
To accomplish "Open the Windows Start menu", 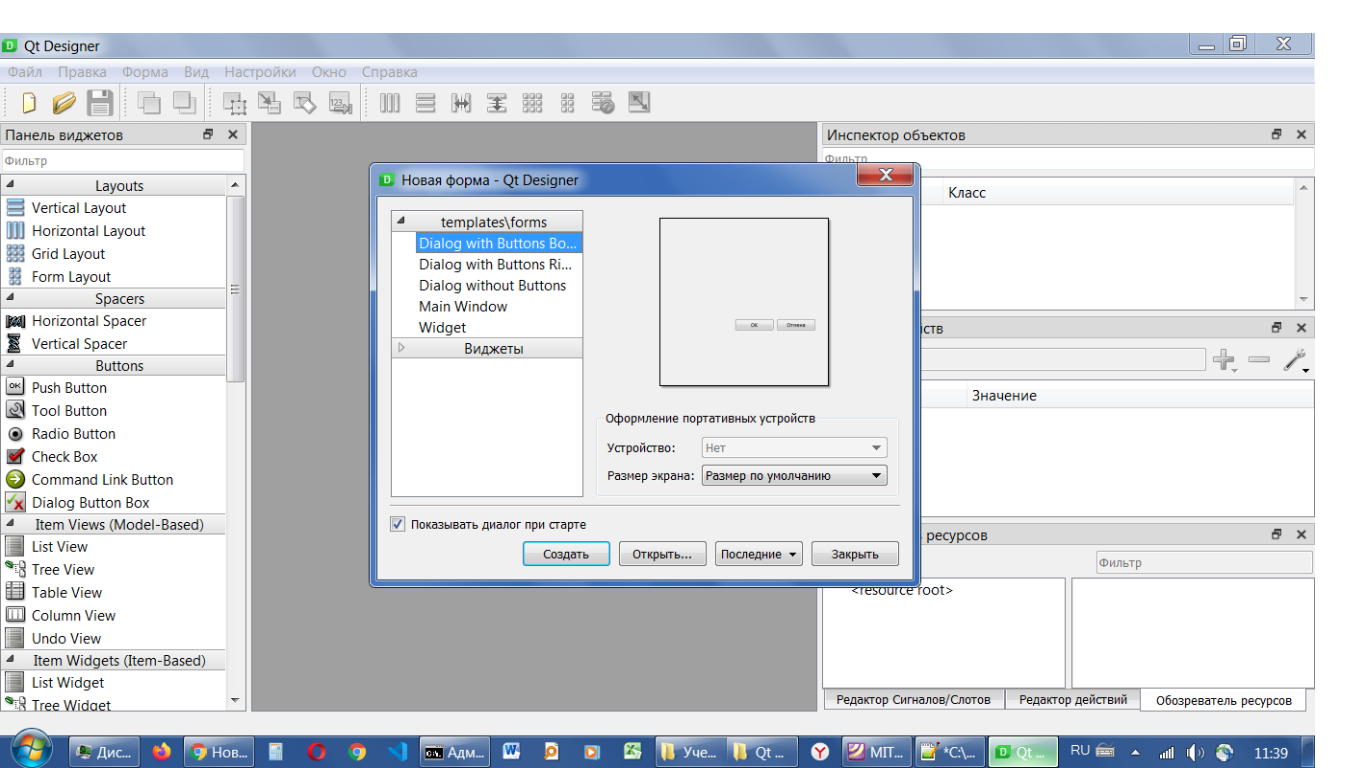I will point(30,751).
